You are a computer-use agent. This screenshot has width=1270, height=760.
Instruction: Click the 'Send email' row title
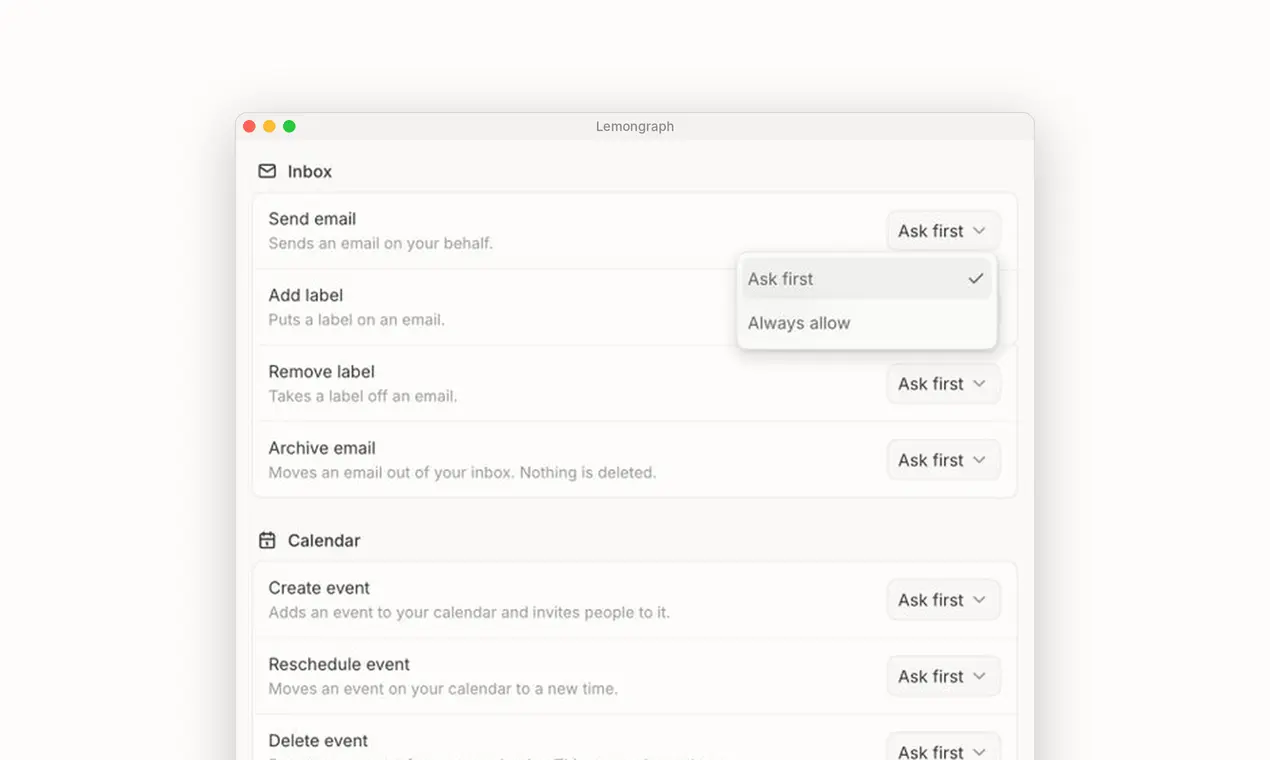(x=312, y=219)
